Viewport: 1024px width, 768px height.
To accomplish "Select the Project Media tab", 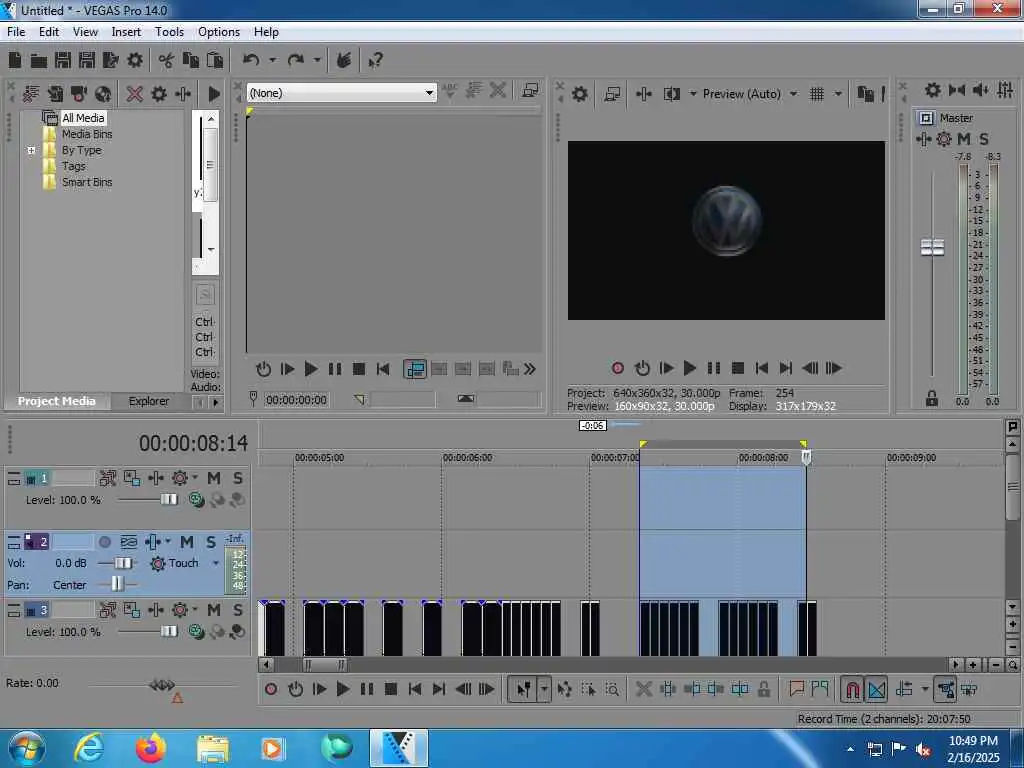I will (57, 401).
